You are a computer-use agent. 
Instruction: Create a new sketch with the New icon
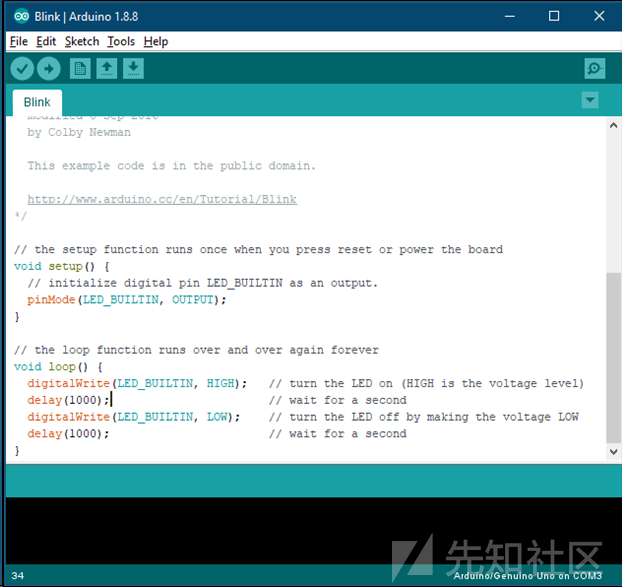pos(80,69)
